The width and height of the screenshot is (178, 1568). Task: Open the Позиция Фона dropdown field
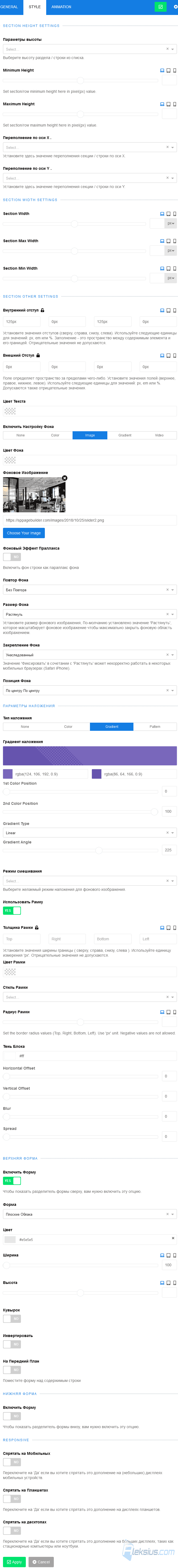point(90,690)
